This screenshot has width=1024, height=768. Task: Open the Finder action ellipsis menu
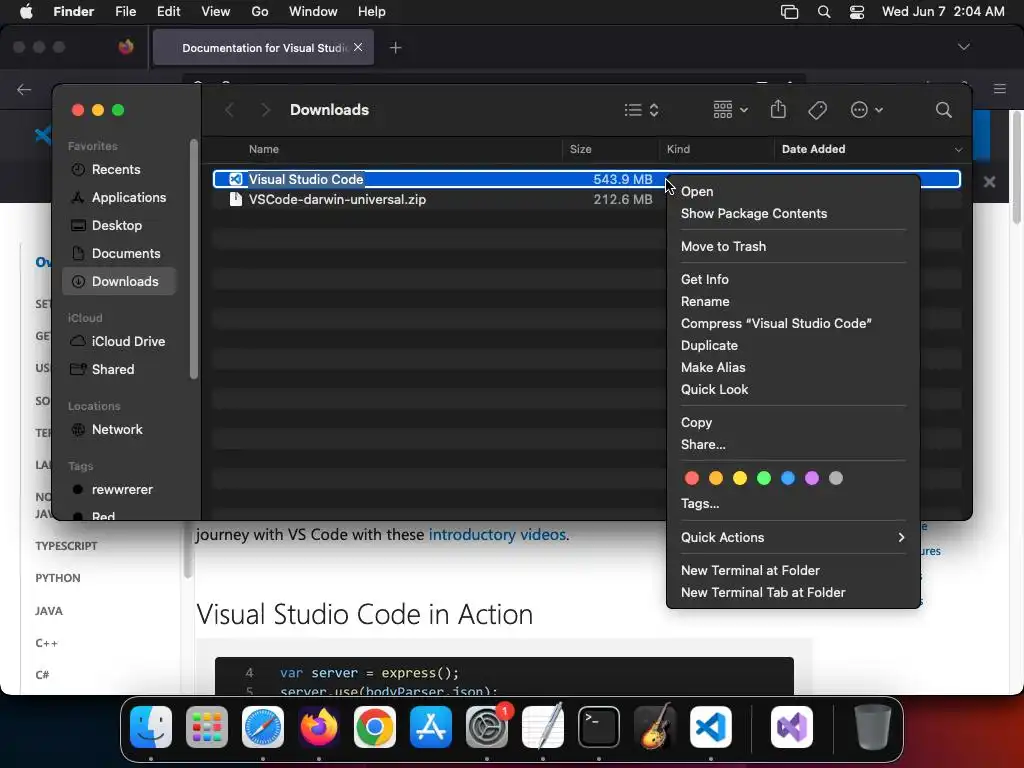coord(867,110)
